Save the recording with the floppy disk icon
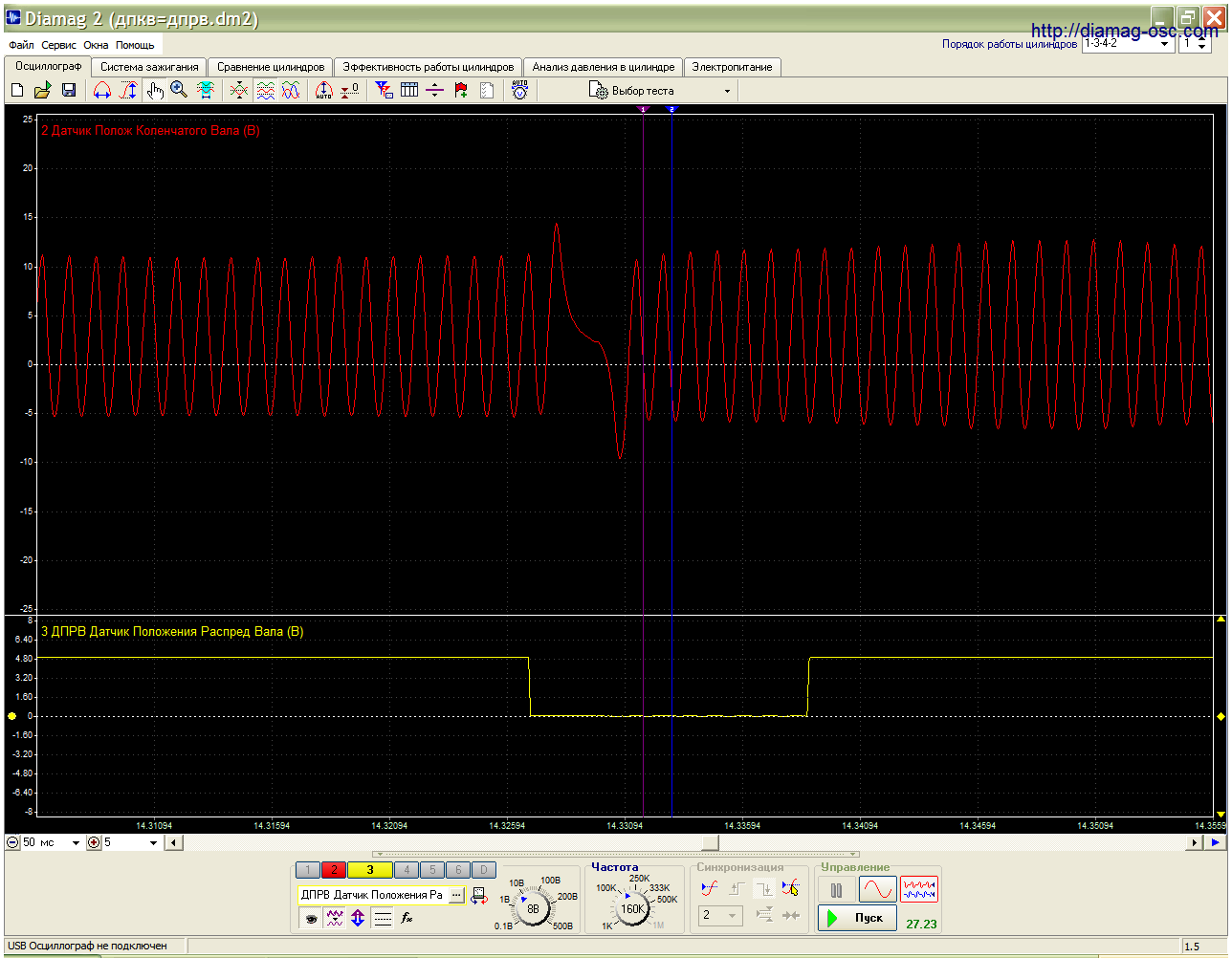This screenshot has width=1232, height=958. tap(69, 90)
